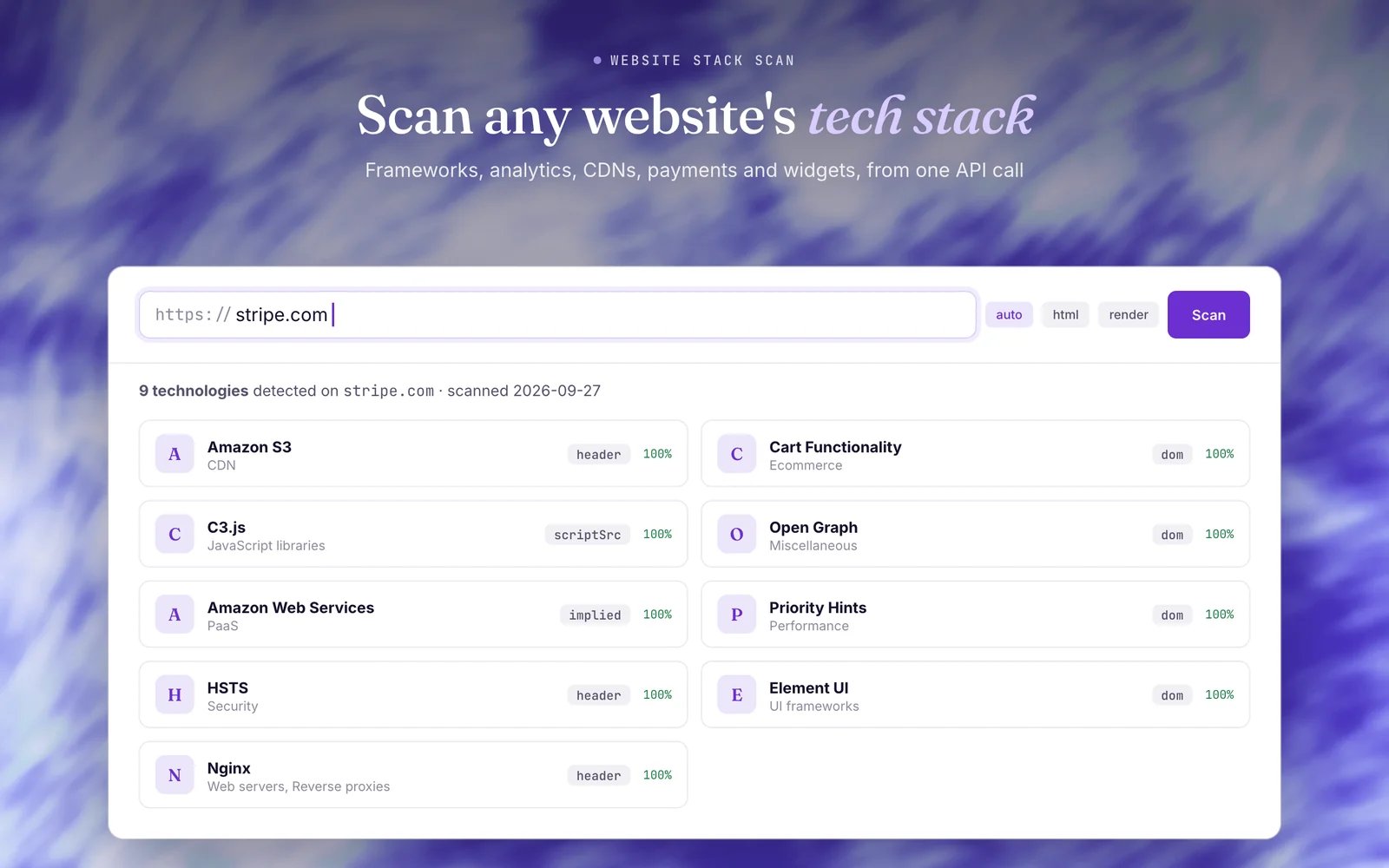Click the "9 technologies" summary text
The height and width of the screenshot is (868, 1389).
click(x=194, y=391)
